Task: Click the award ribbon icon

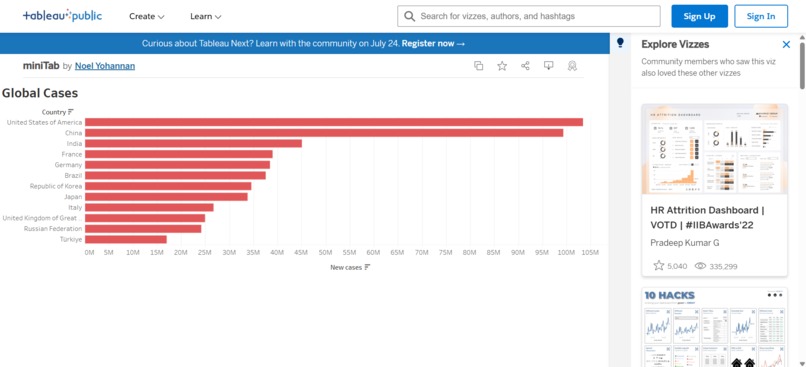Action: pyautogui.click(x=572, y=66)
